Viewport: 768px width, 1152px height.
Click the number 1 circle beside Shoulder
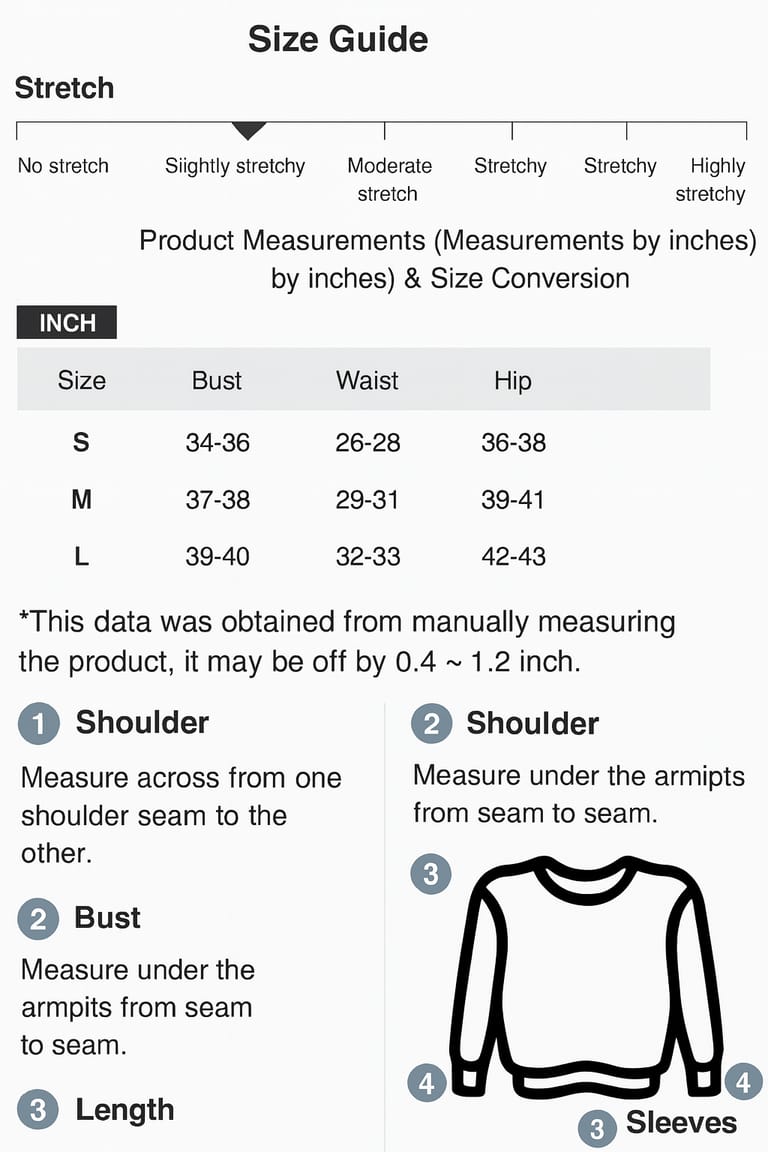tap(38, 723)
